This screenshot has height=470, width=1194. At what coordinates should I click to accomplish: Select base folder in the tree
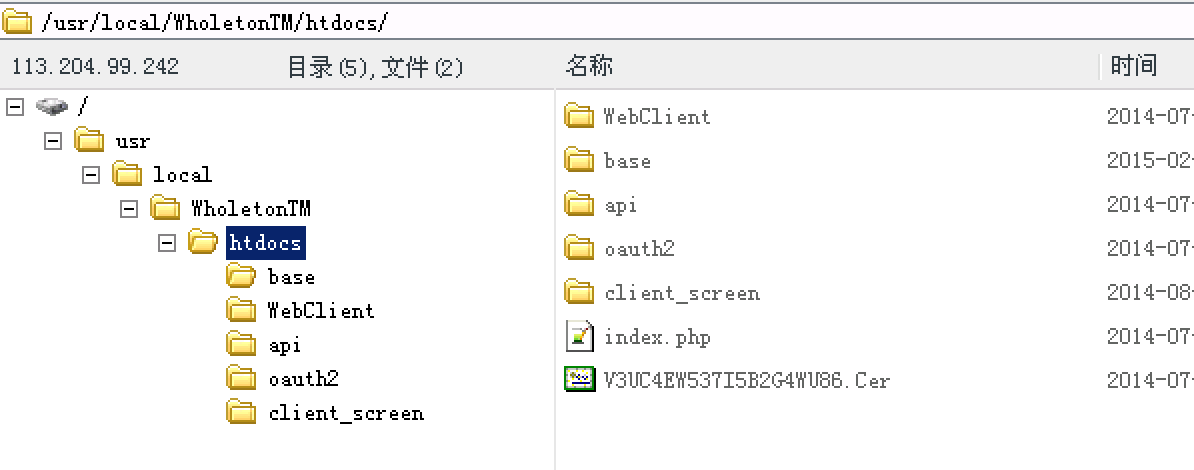(292, 277)
